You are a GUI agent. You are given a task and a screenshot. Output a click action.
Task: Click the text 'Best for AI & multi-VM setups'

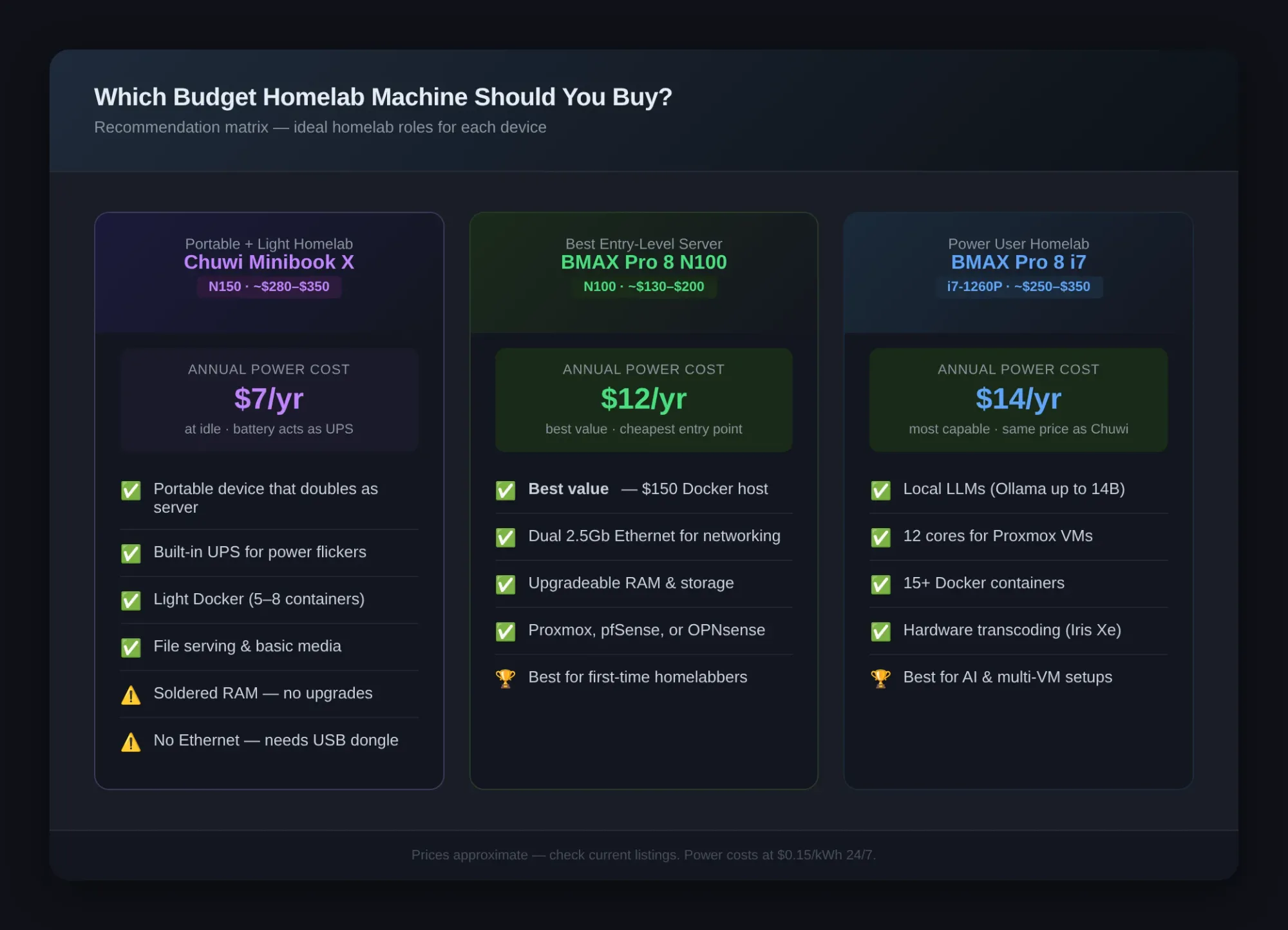[x=1008, y=678]
